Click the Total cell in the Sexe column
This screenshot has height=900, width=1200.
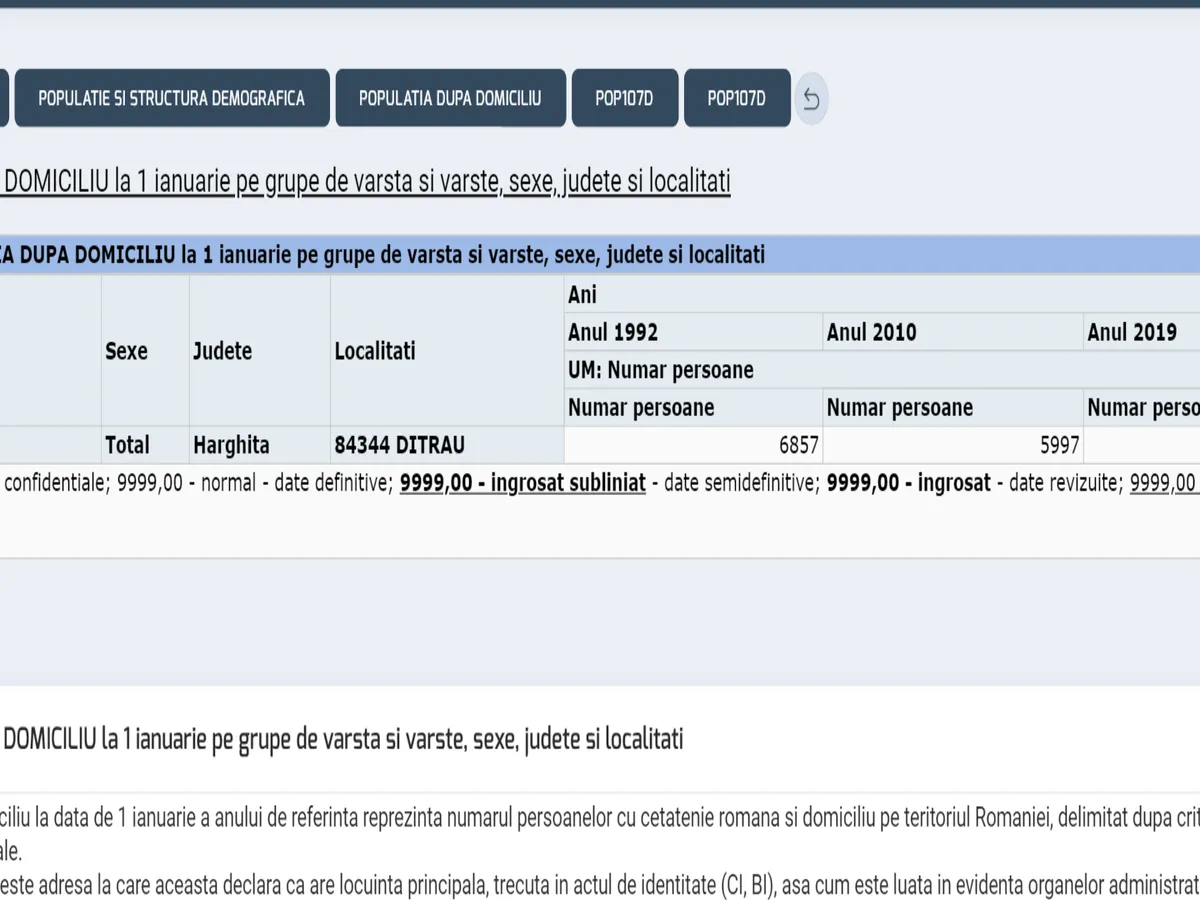pos(127,445)
